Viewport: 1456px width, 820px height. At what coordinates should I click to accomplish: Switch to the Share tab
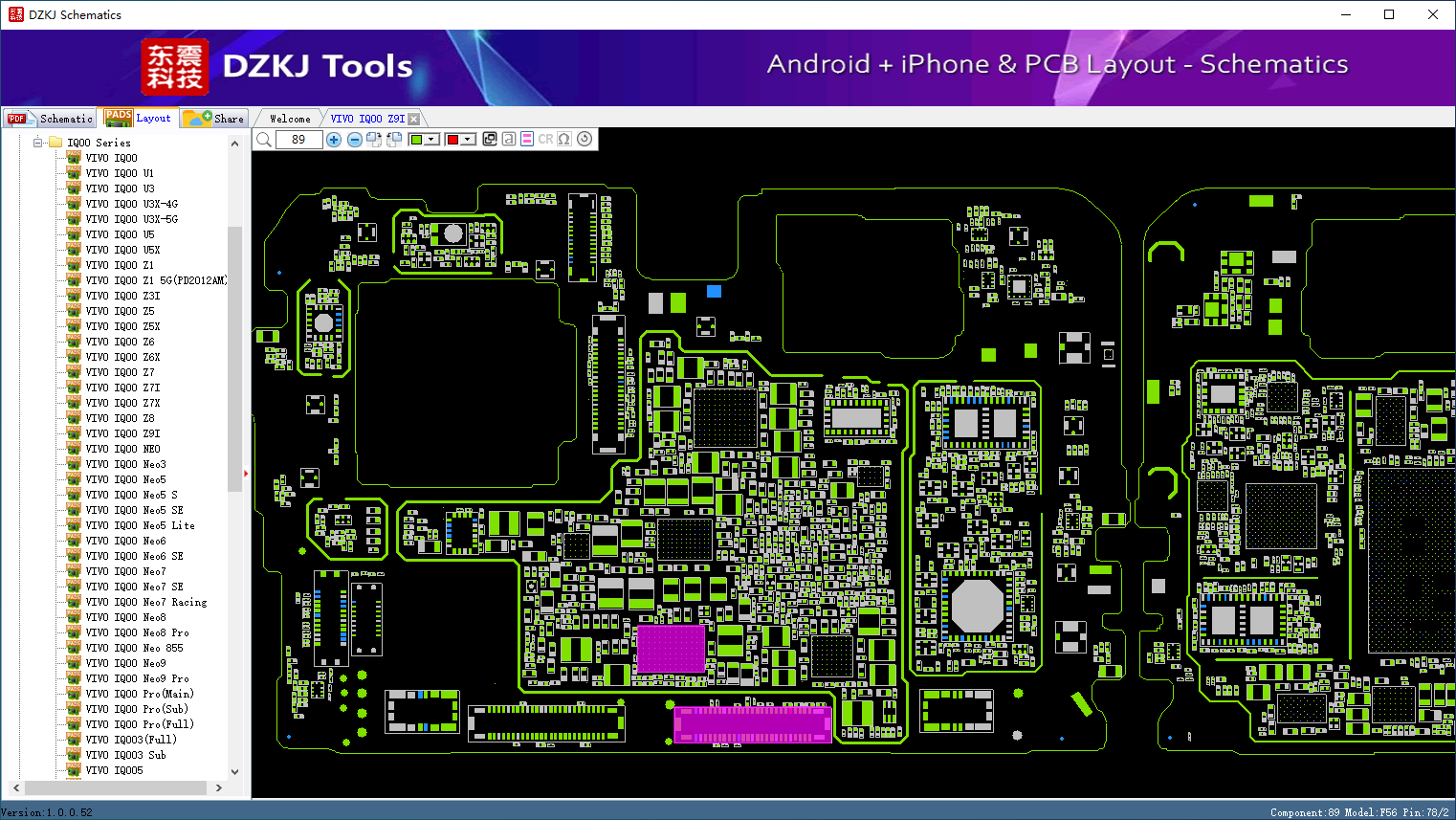coord(215,118)
